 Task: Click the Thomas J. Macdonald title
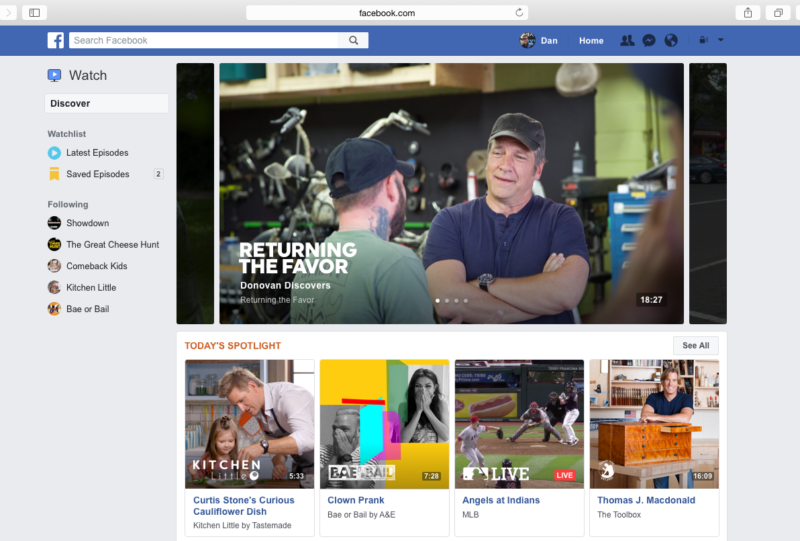(x=646, y=500)
